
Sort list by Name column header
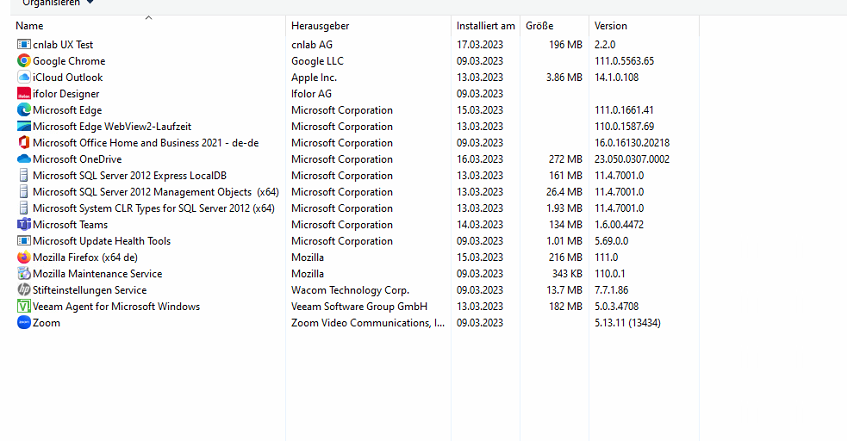click(x=30, y=25)
